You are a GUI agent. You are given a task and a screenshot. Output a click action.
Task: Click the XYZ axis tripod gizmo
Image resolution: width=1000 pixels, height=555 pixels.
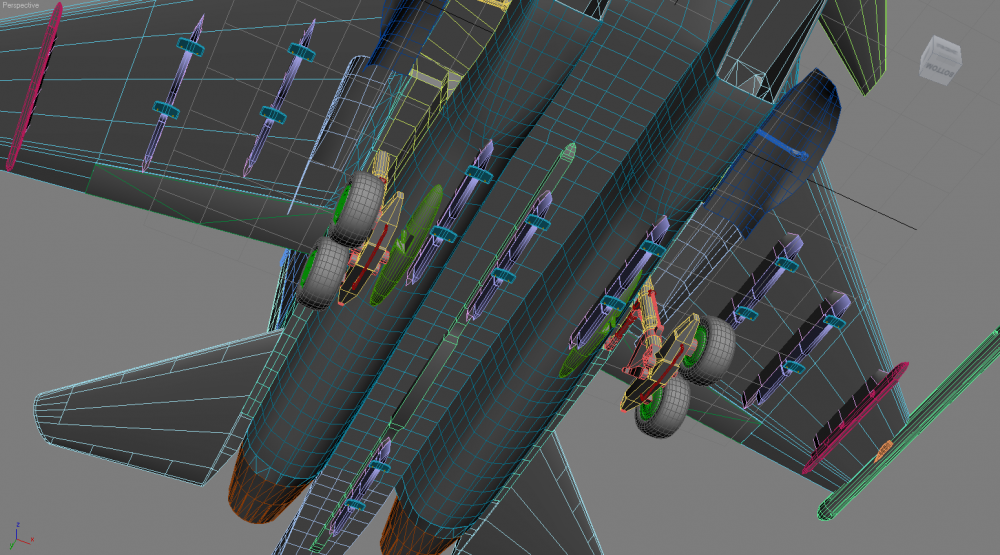21,536
